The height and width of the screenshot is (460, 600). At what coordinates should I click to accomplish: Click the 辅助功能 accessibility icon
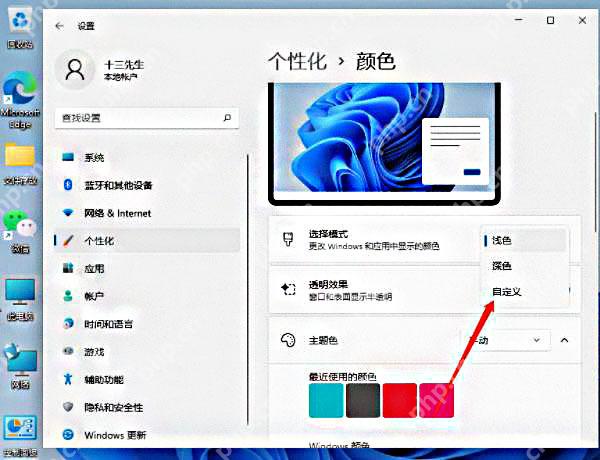point(68,379)
